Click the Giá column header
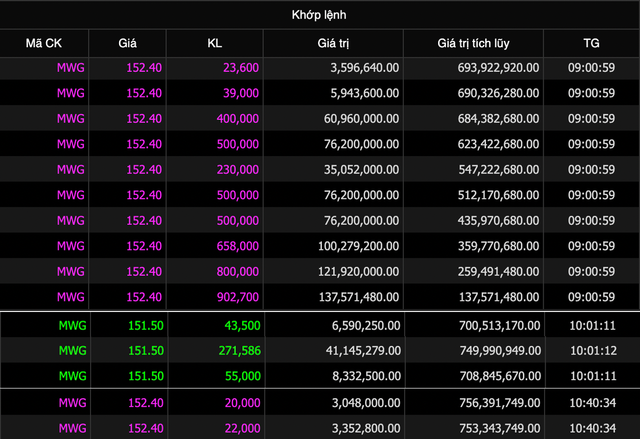 [127, 44]
